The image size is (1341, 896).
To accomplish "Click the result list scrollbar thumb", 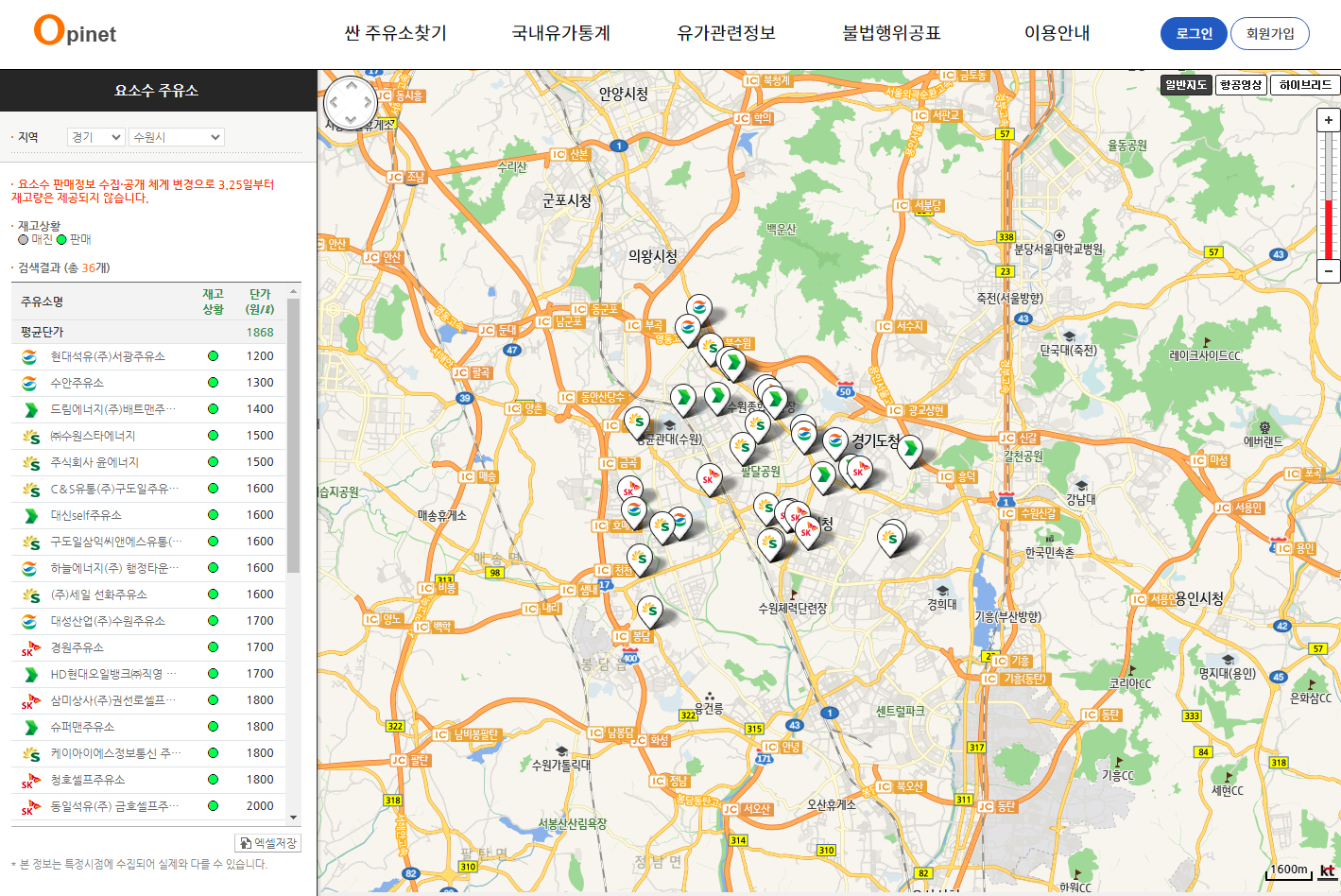I will coord(294,436).
